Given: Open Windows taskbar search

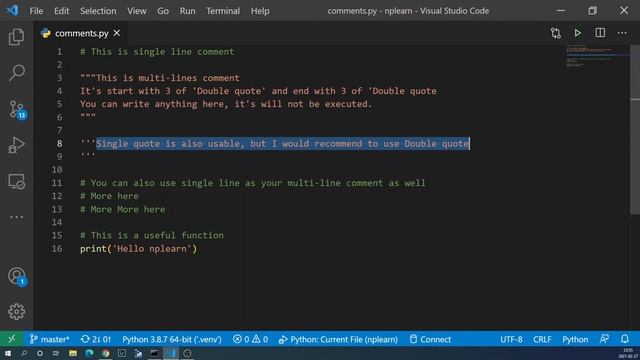Looking at the screenshot, I should pos(24,353).
